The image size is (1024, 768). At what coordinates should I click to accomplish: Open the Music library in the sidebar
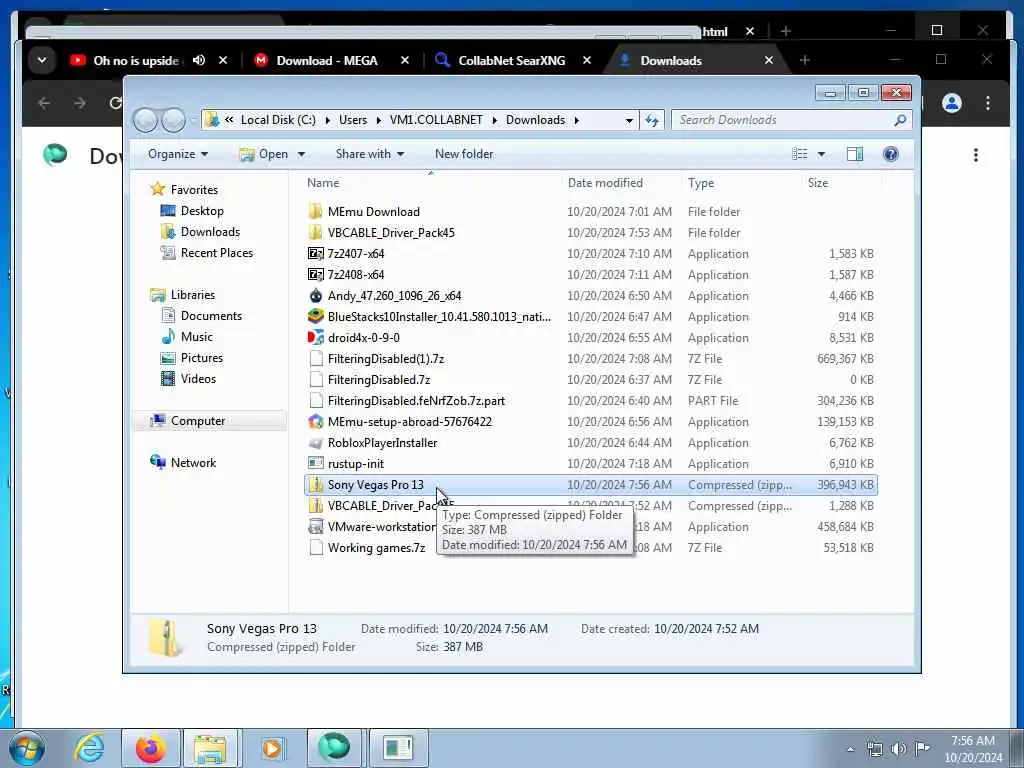tap(196, 337)
